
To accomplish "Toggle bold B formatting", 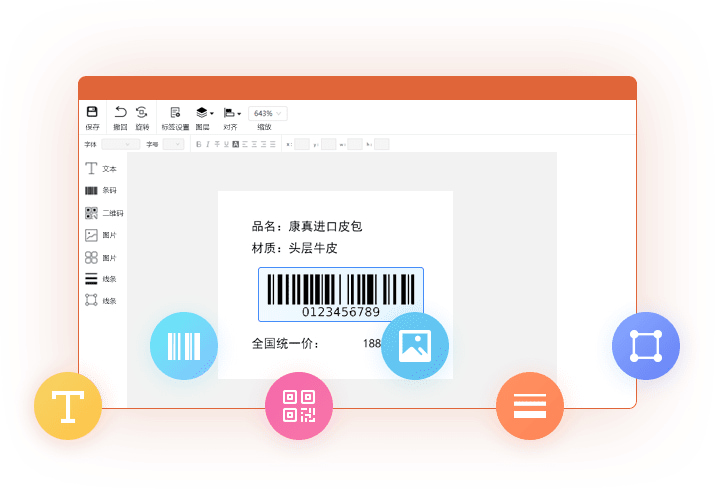I will tap(198, 145).
